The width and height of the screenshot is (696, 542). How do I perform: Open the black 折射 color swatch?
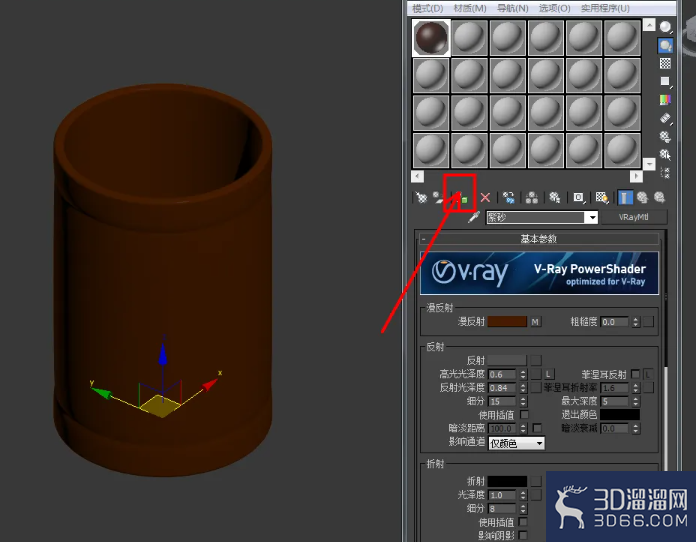click(x=507, y=481)
